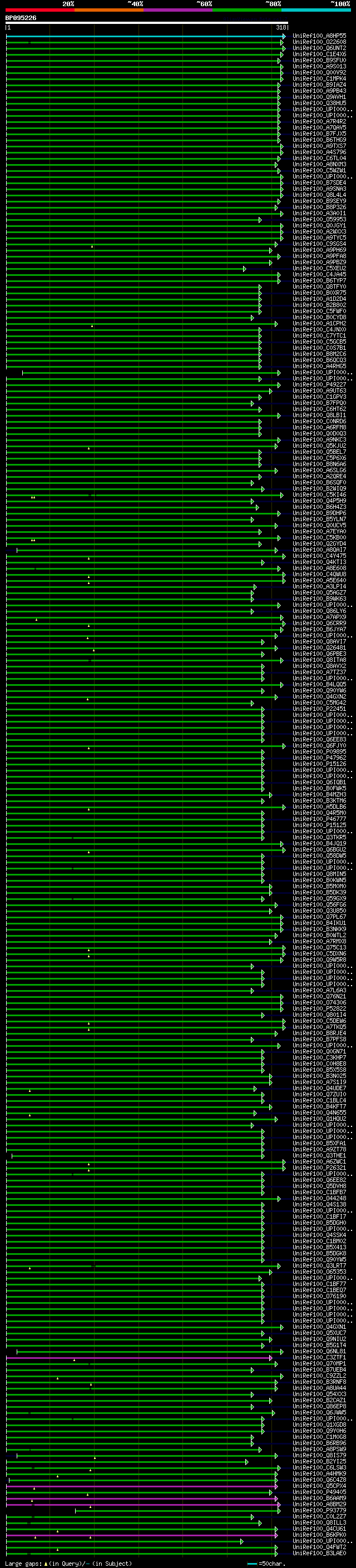The image size is (356, 1568).
Task: Click the UniRef100_Q8L4L4 entry
Action: pos(319,195)
